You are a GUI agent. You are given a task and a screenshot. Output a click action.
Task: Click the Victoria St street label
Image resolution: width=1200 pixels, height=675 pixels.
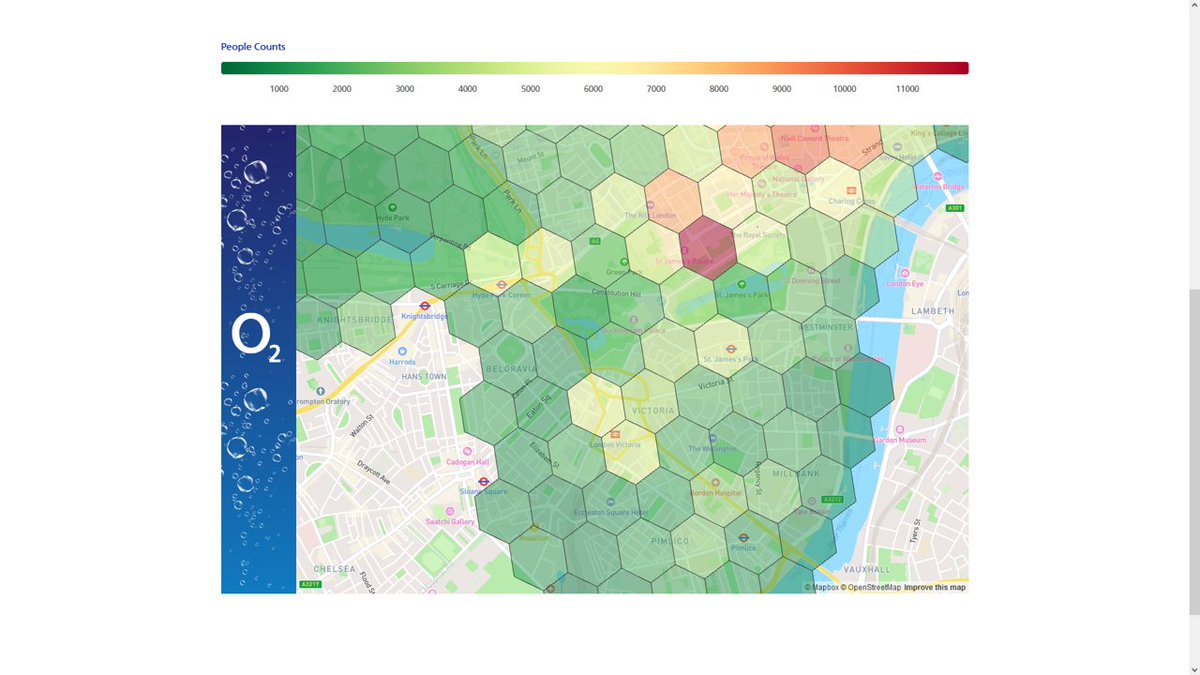(717, 382)
